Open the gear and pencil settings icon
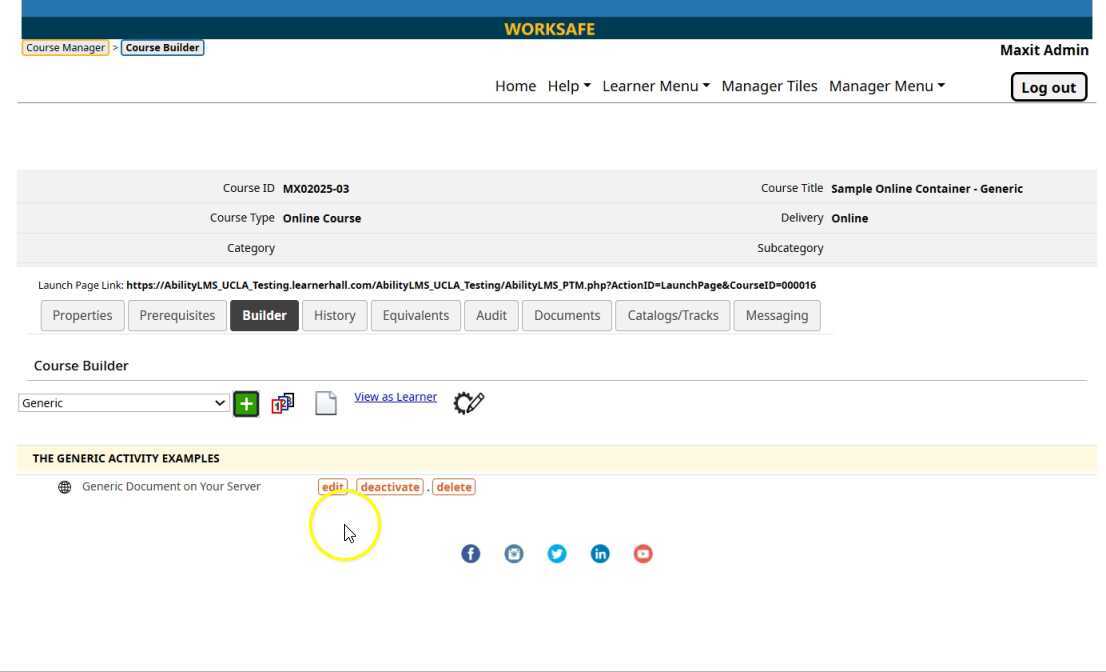 [x=468, y=403]
